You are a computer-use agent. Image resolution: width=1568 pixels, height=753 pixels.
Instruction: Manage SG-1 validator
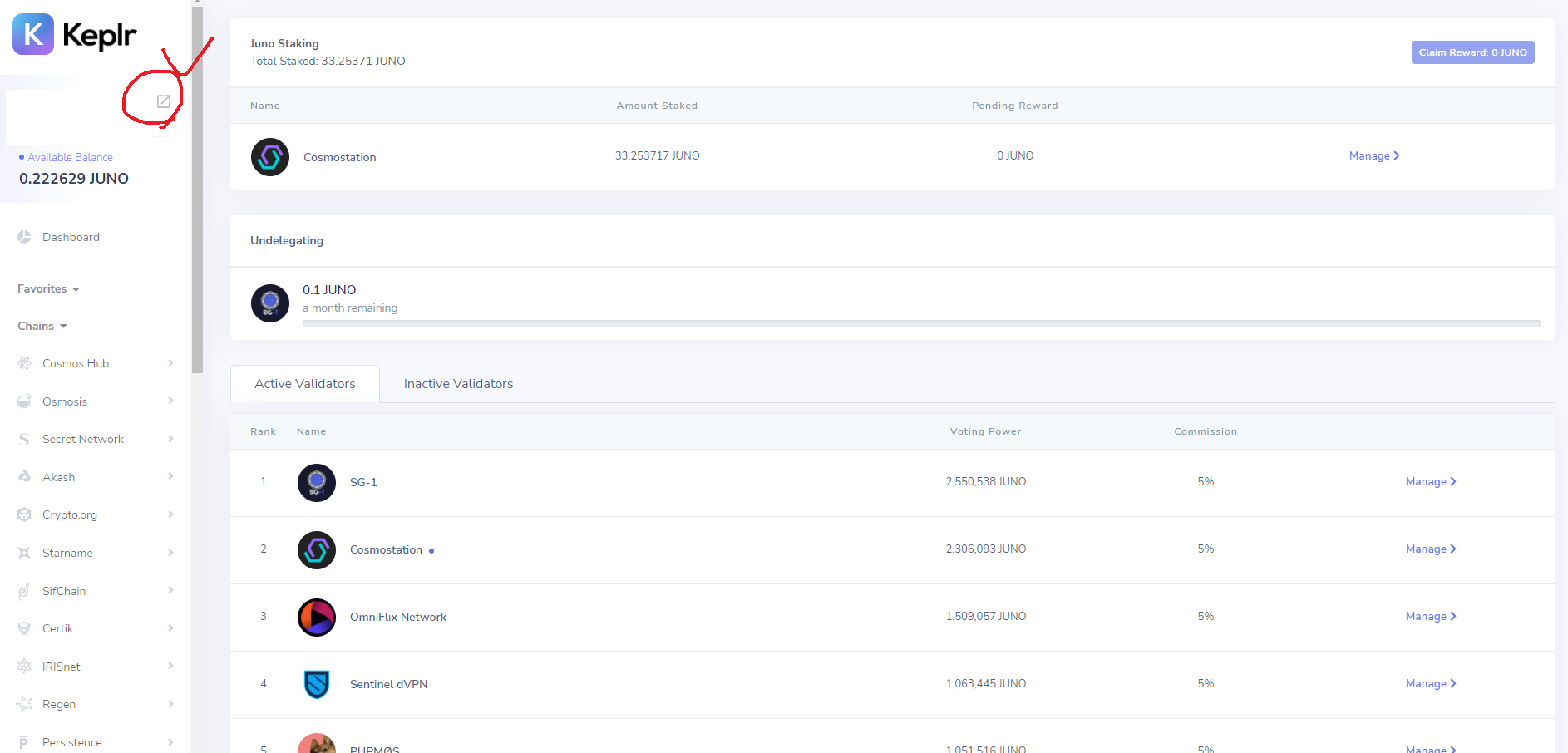[x=1431, y=482]
